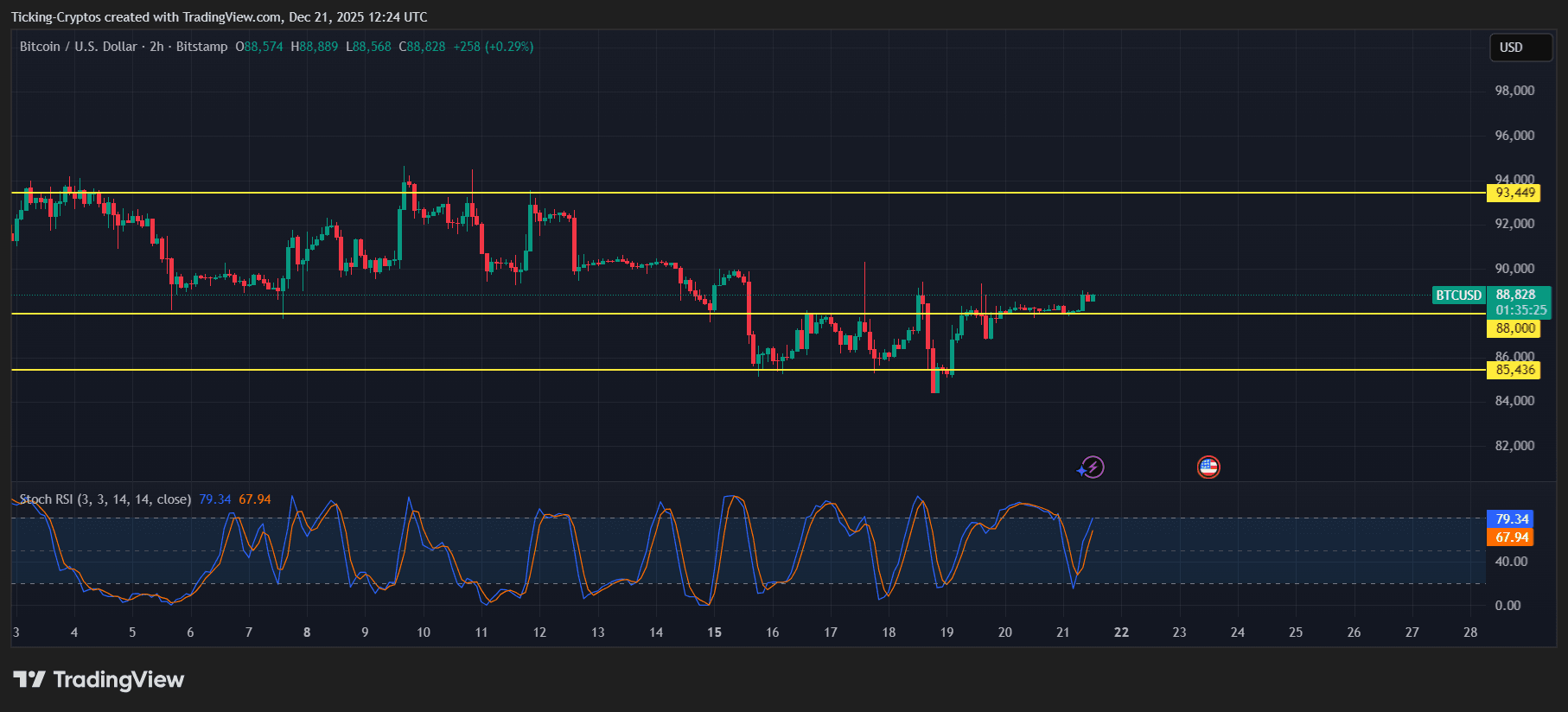Click the BTCUSD ticker tag on price axis

tap(1459, 296)
